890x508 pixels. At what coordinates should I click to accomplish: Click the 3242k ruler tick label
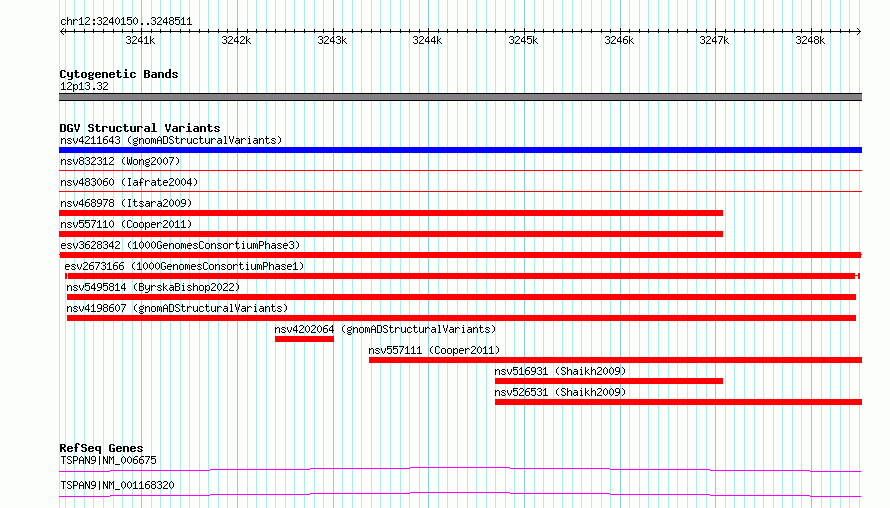(236, 40)
